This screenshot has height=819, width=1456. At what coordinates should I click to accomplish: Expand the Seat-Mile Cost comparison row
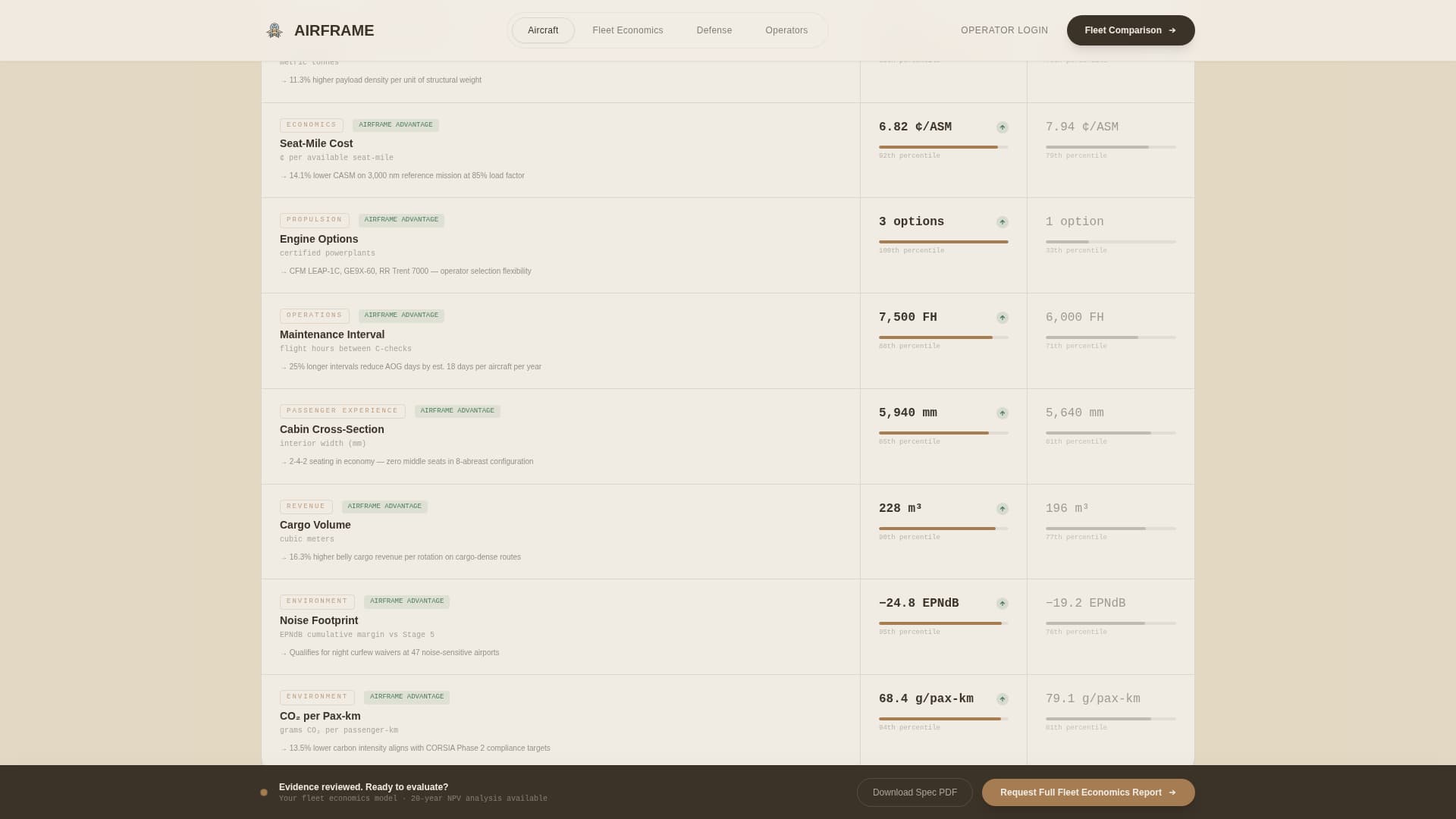[560, 149]
